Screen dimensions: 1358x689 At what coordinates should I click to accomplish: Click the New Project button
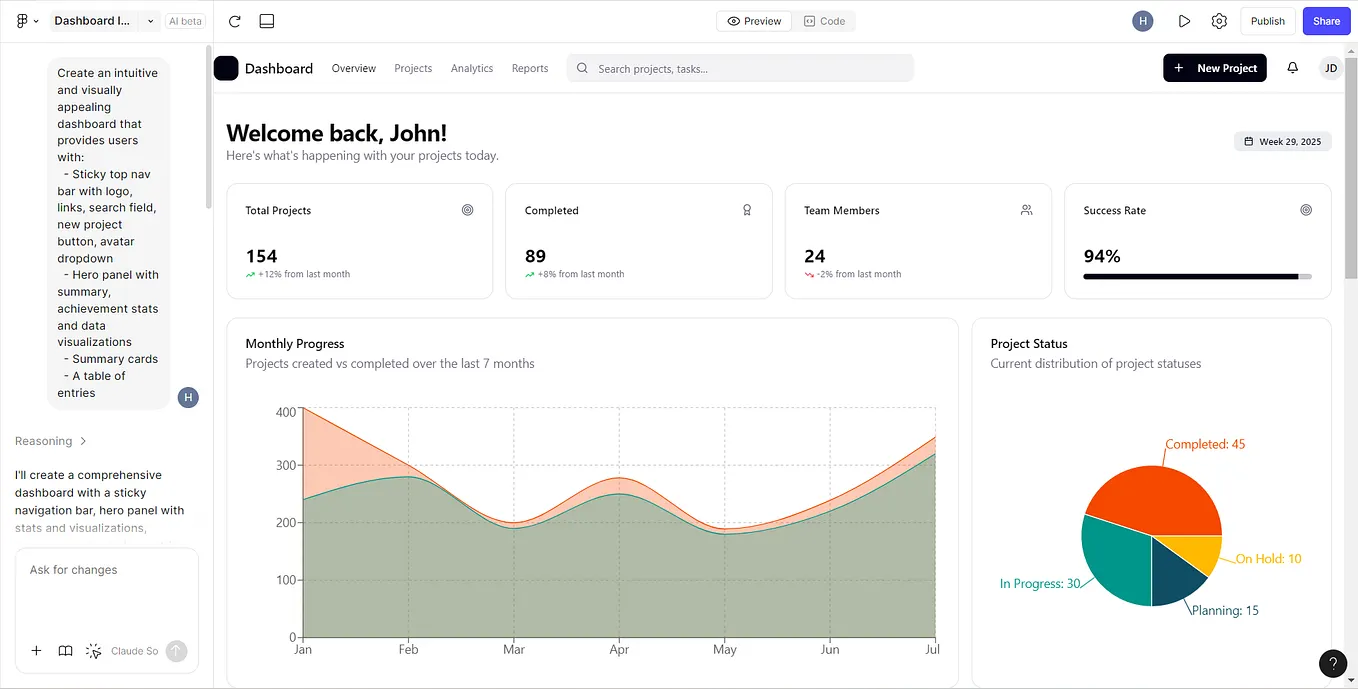pos(1214,67)
